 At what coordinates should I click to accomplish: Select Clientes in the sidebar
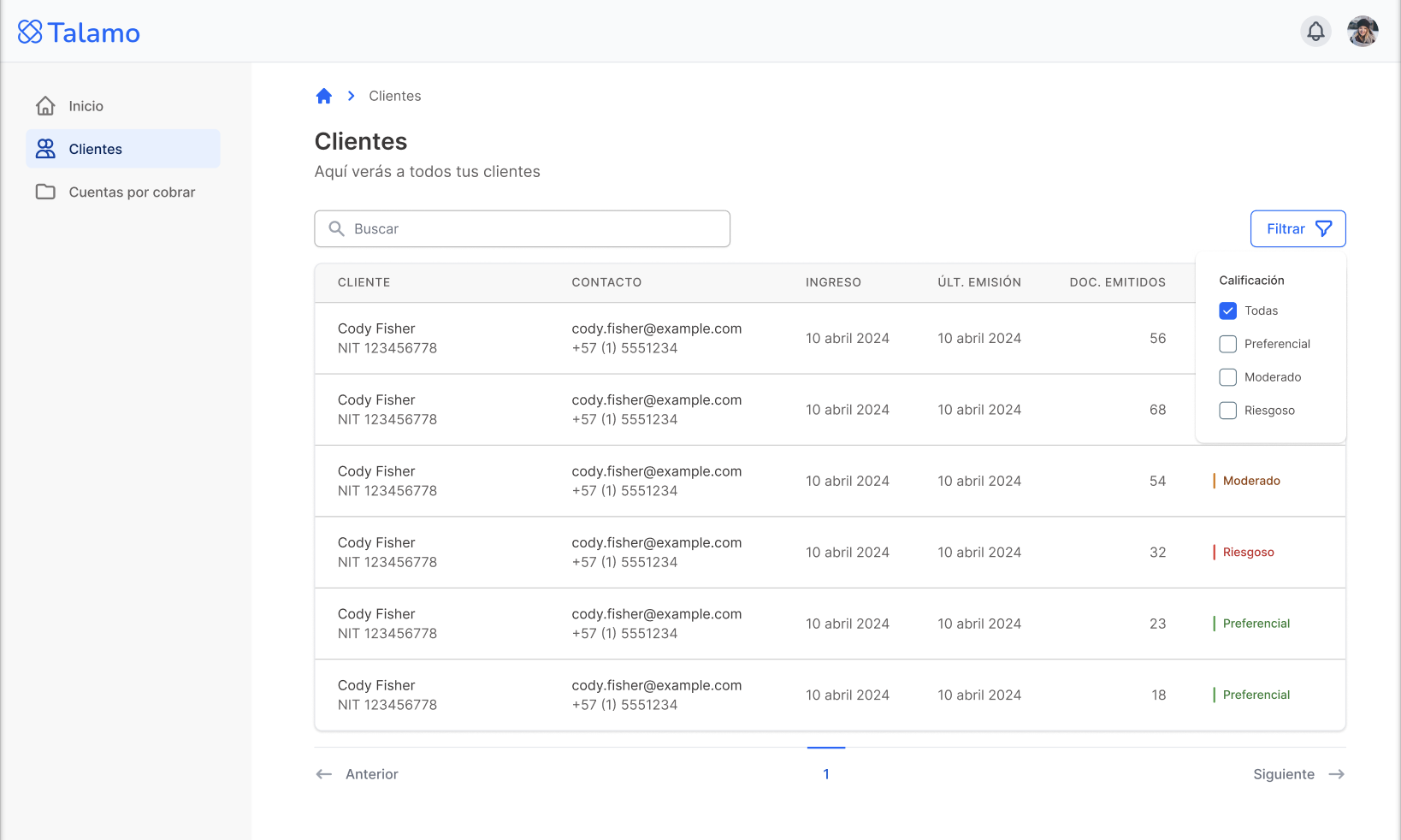point(123,149)
